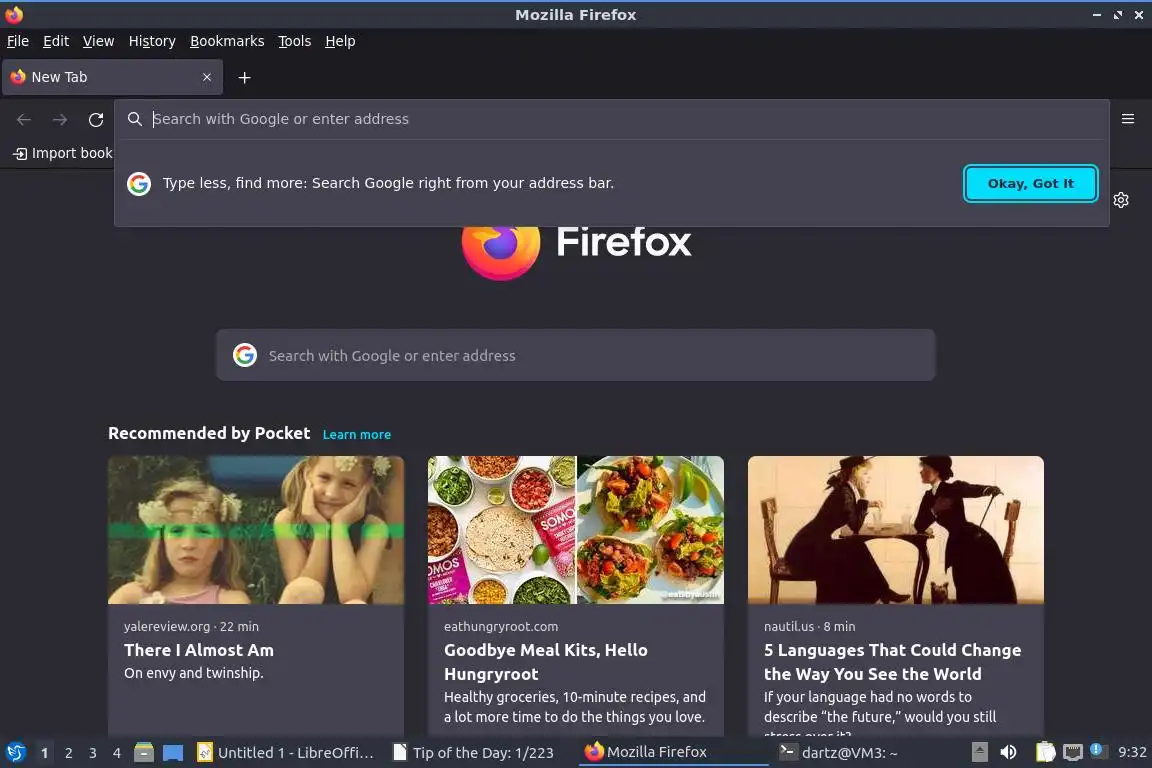Click Google logo in the search tip

tap(139, 183)
